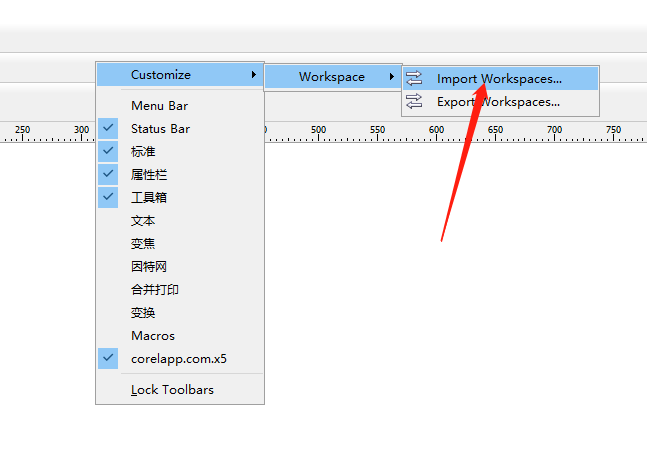
Task: Uncheck the 标准 toolbar
Action: (180, 151)
